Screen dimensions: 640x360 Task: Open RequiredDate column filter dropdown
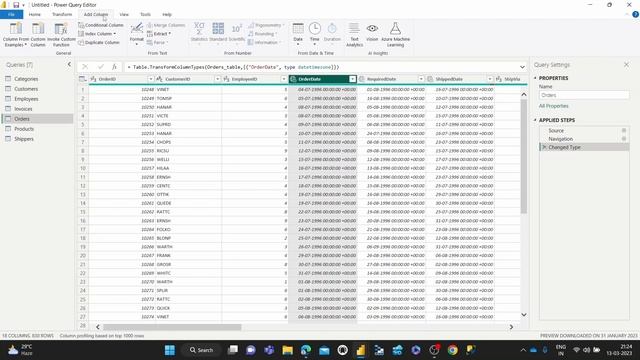421,79
